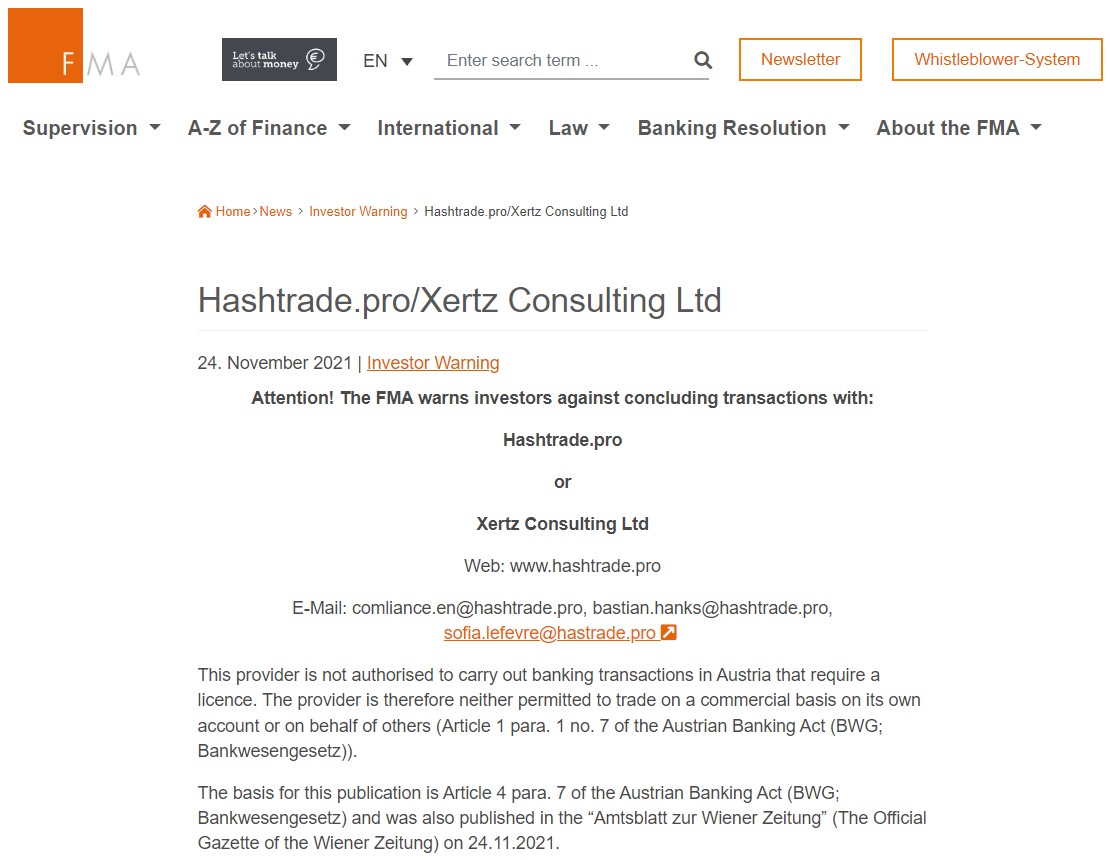Click the home icon in breadcrumb
Screen dimensions: 1110x860
(205, 212)
